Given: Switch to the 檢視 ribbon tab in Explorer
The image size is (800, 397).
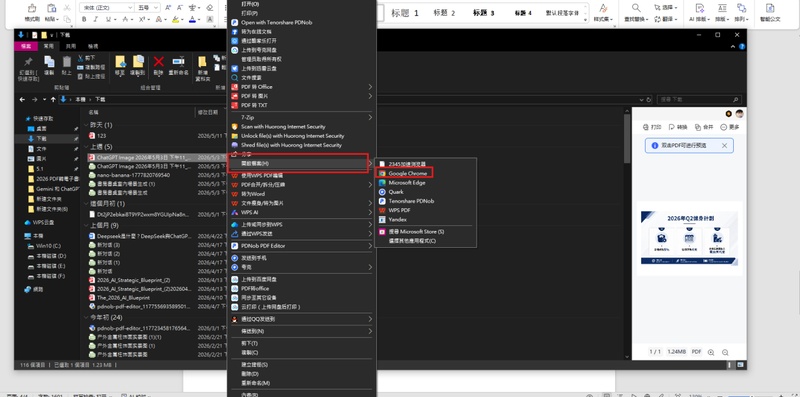Looking at the screenshot, I should coord(93,46).
